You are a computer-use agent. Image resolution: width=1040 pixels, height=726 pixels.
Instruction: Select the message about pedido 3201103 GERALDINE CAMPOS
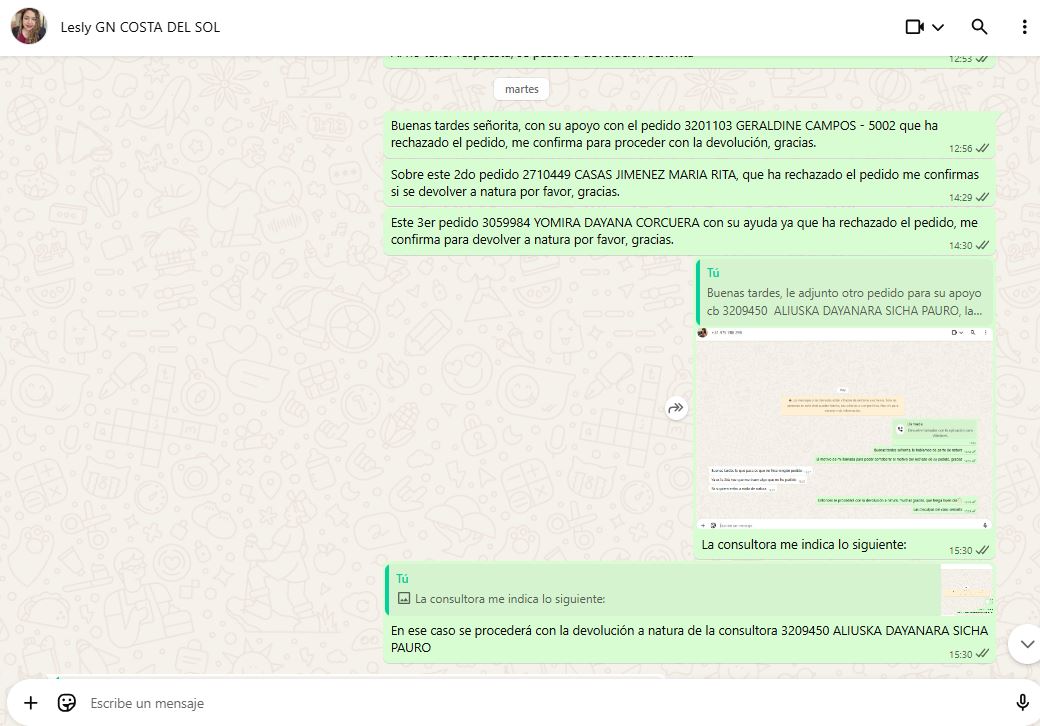(x=664, y=134)
